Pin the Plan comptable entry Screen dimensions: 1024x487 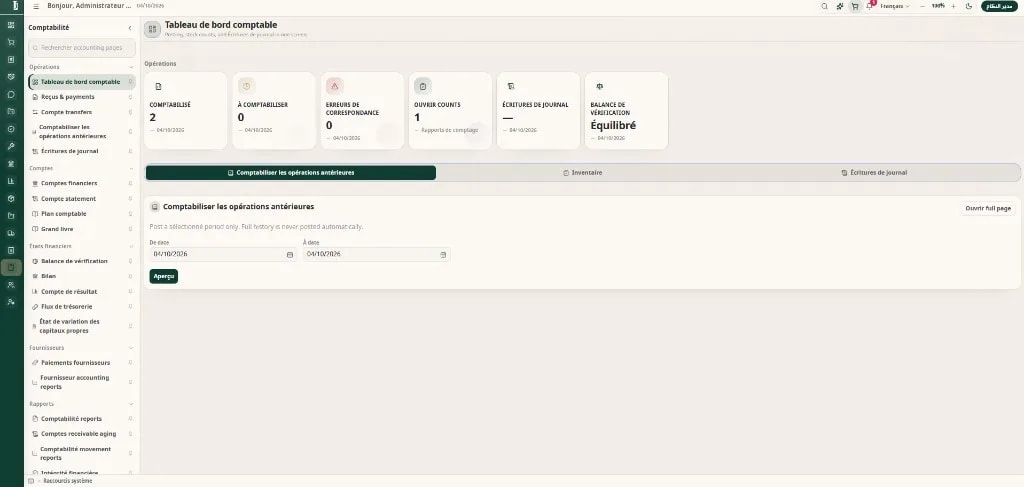pos(131,214)
